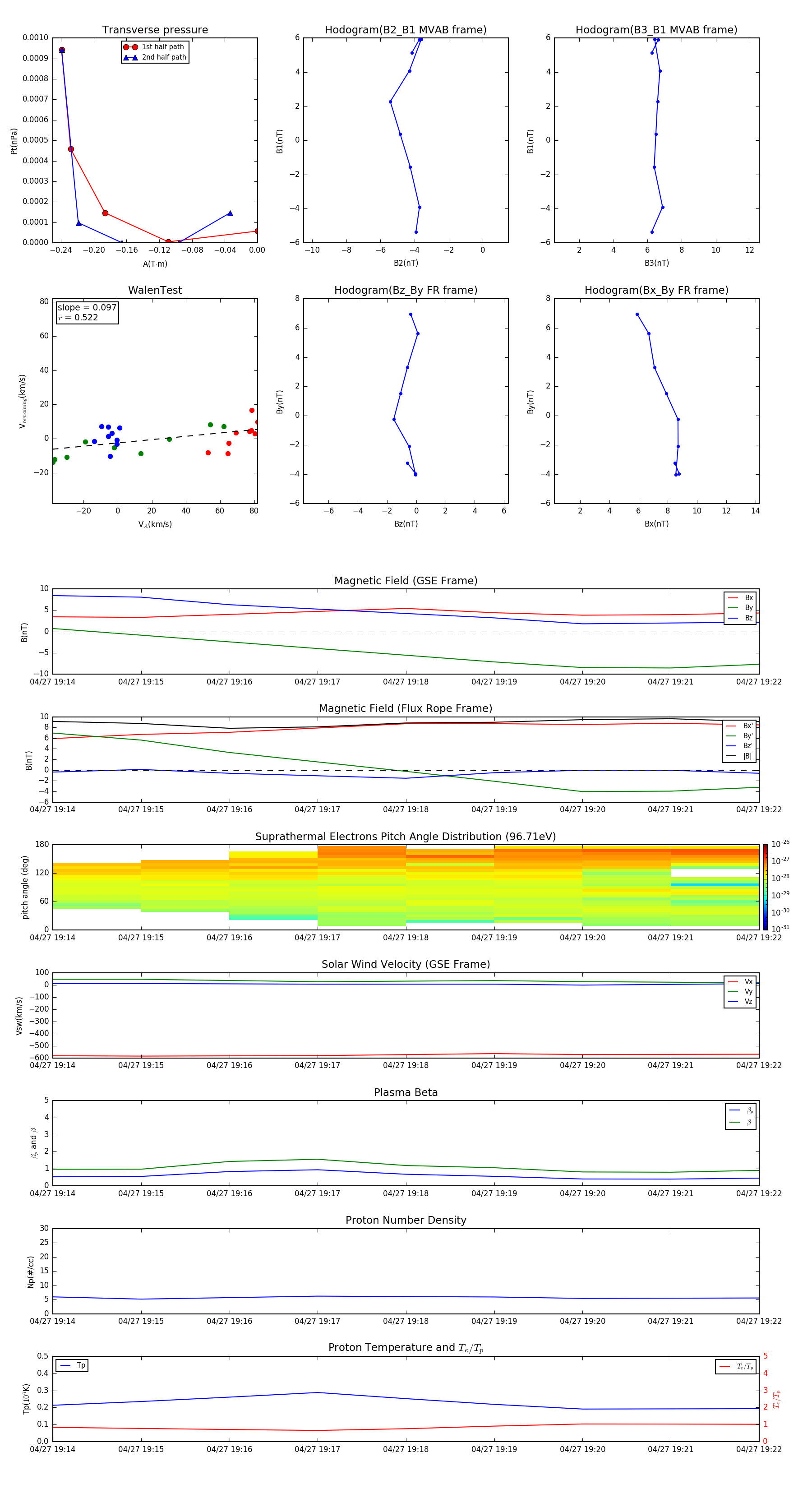Click the 'pitch angle (deg)' axis label
Image resolution: width=812 pixels, height=1489 pixels.
pyautogui.click(x=25, y=887)
